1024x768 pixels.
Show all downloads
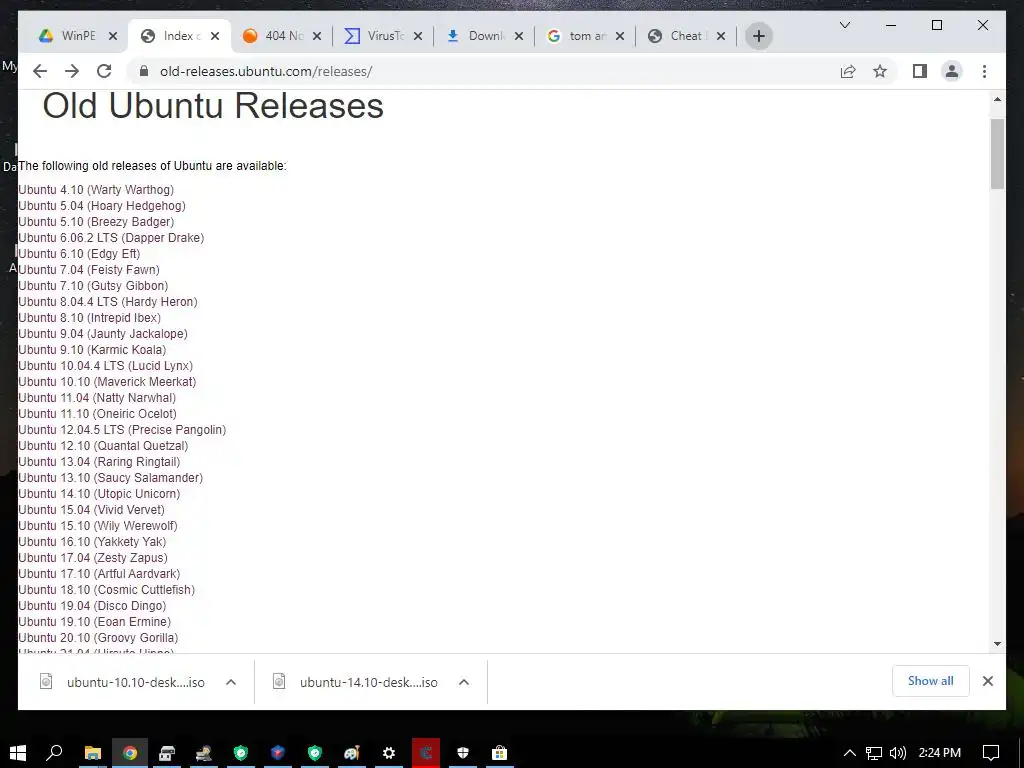click(931, 681)
